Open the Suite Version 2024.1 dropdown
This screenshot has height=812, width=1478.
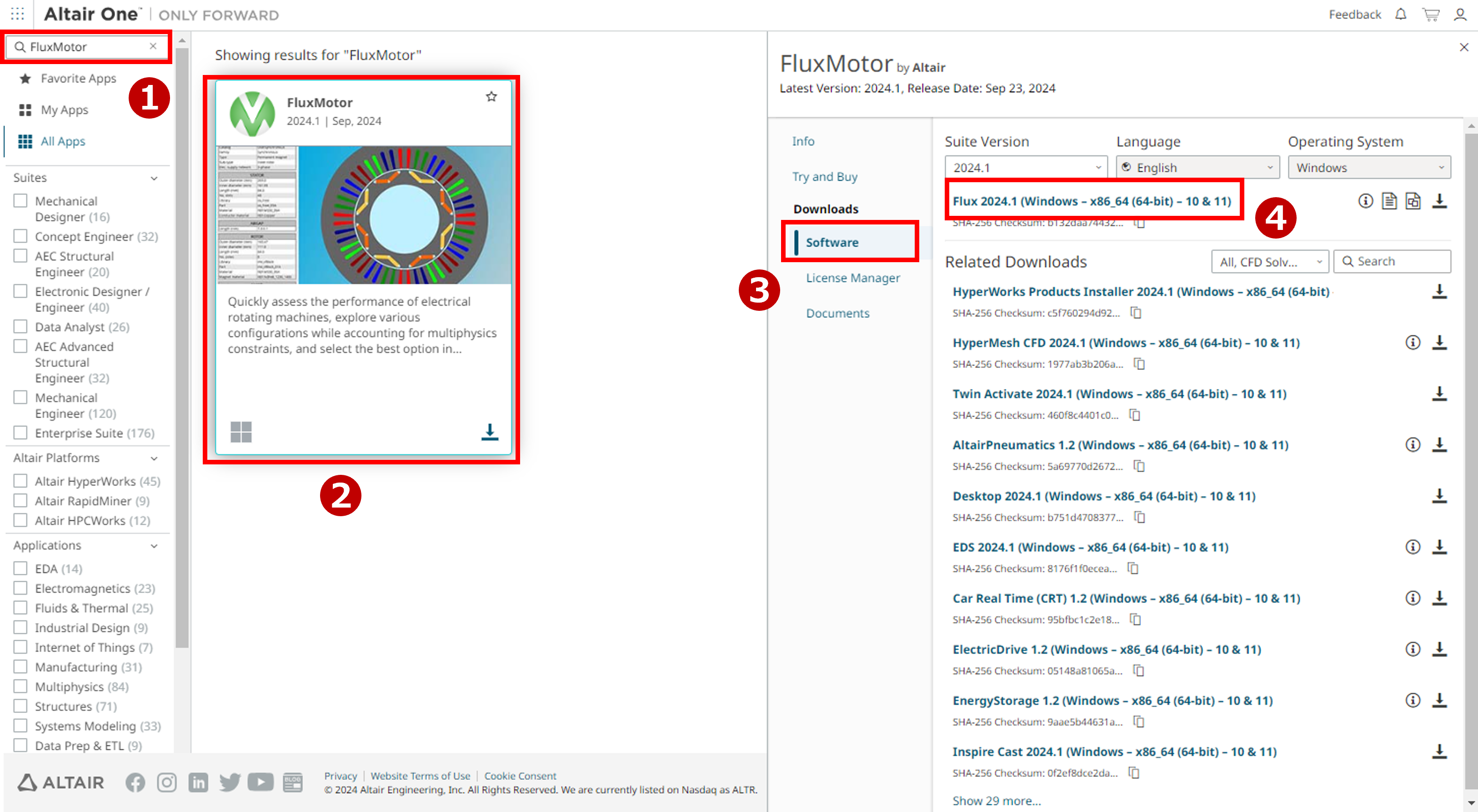pyautogui.click(x=1025, y=168)
